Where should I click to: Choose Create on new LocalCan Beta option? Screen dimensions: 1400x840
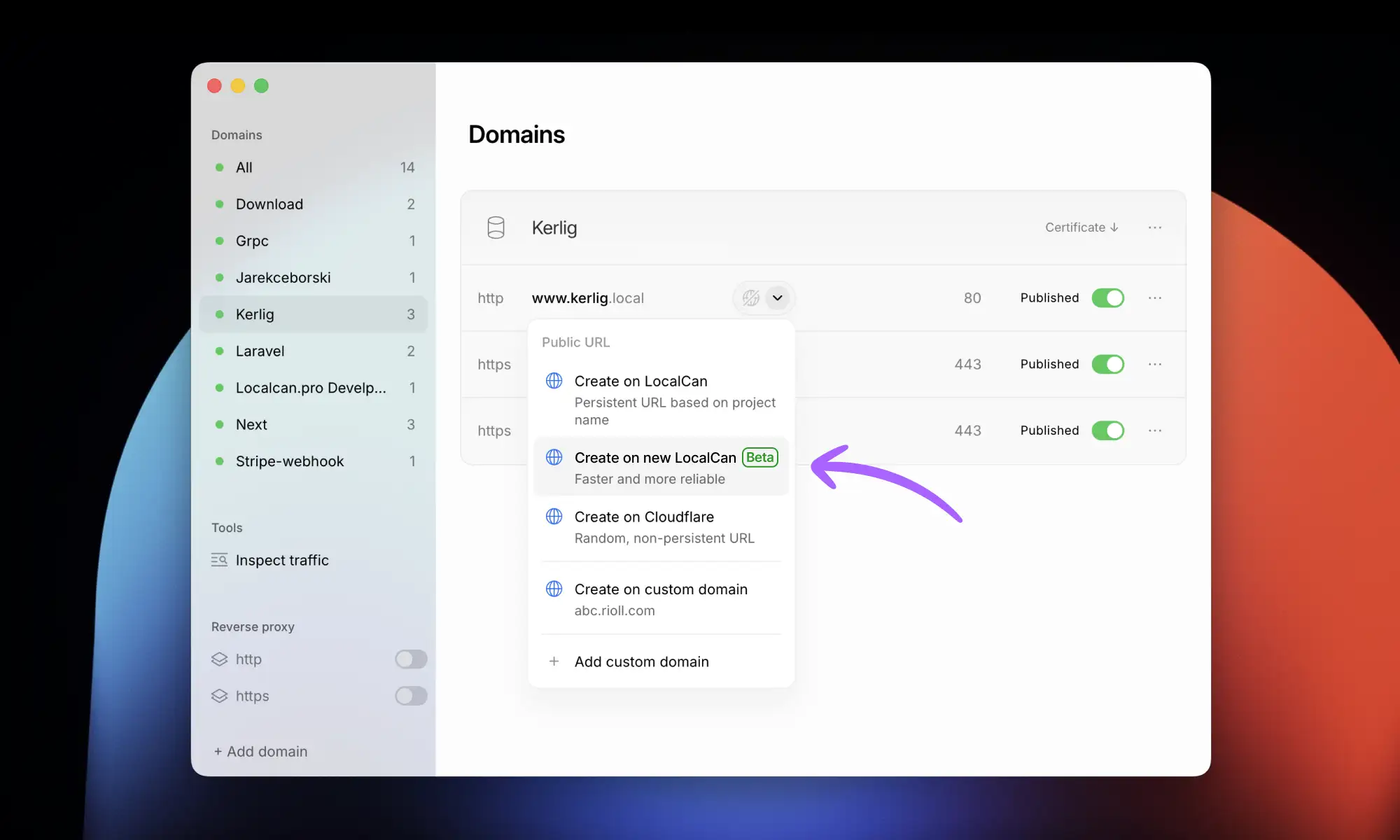pyautogui.click(x=661, y=467)
